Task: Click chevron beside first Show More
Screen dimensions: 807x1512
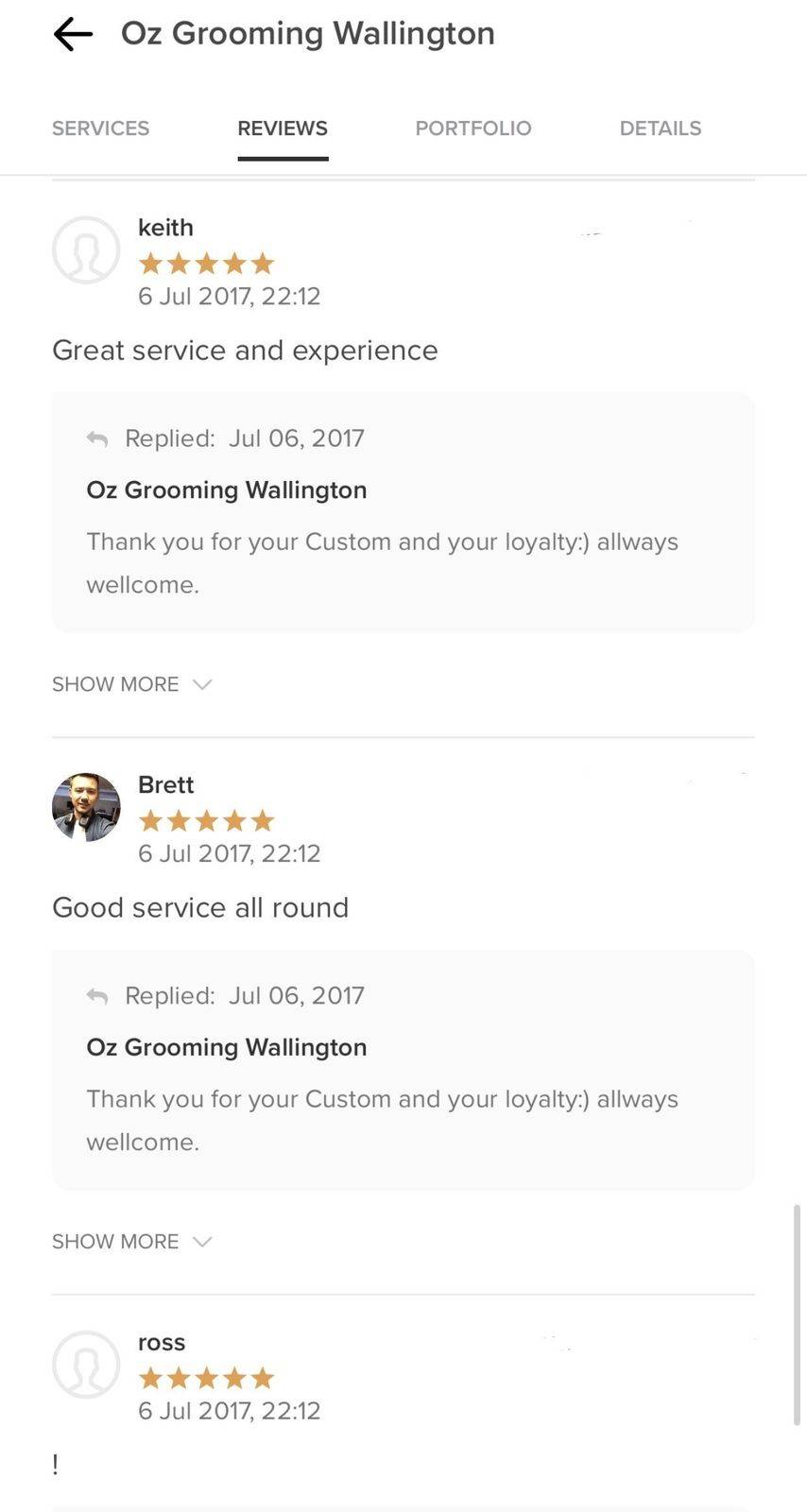Action: pyautogui.click(x=202, y=684)
